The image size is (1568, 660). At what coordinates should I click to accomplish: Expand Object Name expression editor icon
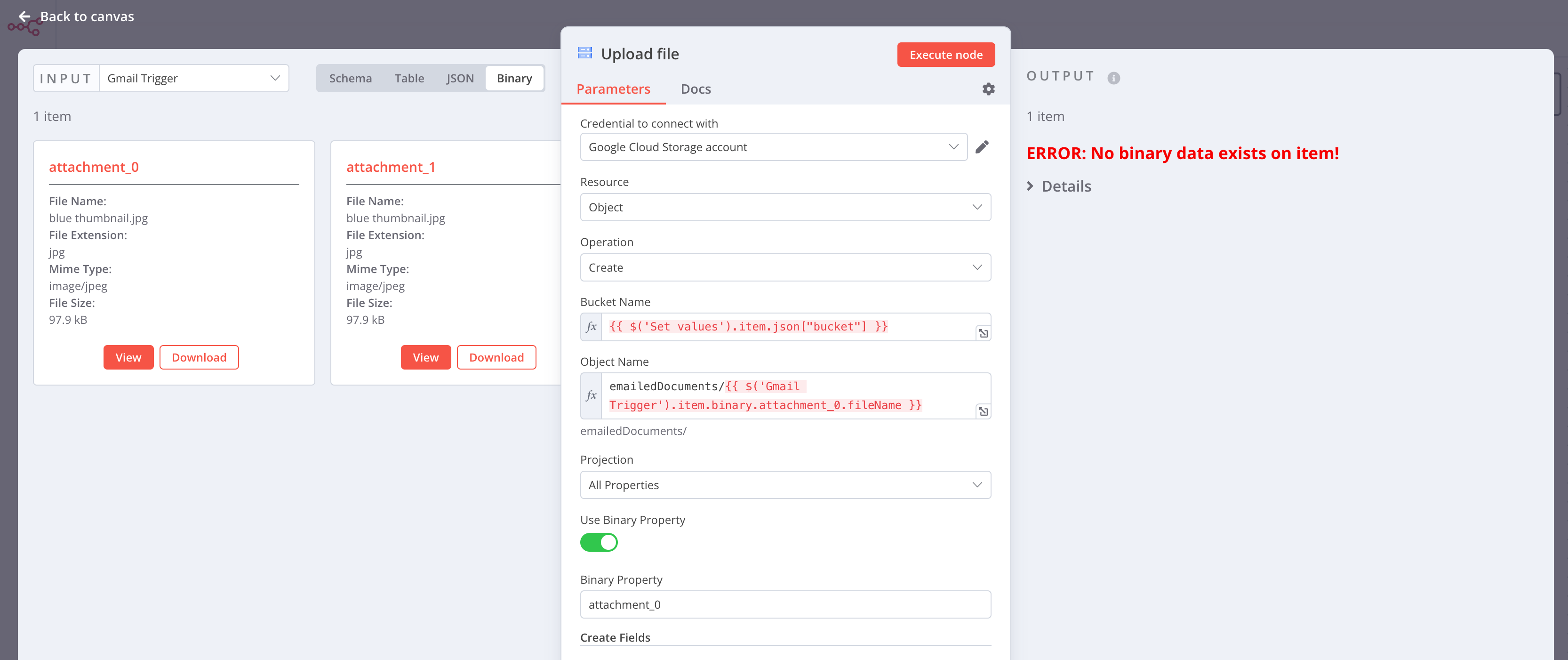983,411
